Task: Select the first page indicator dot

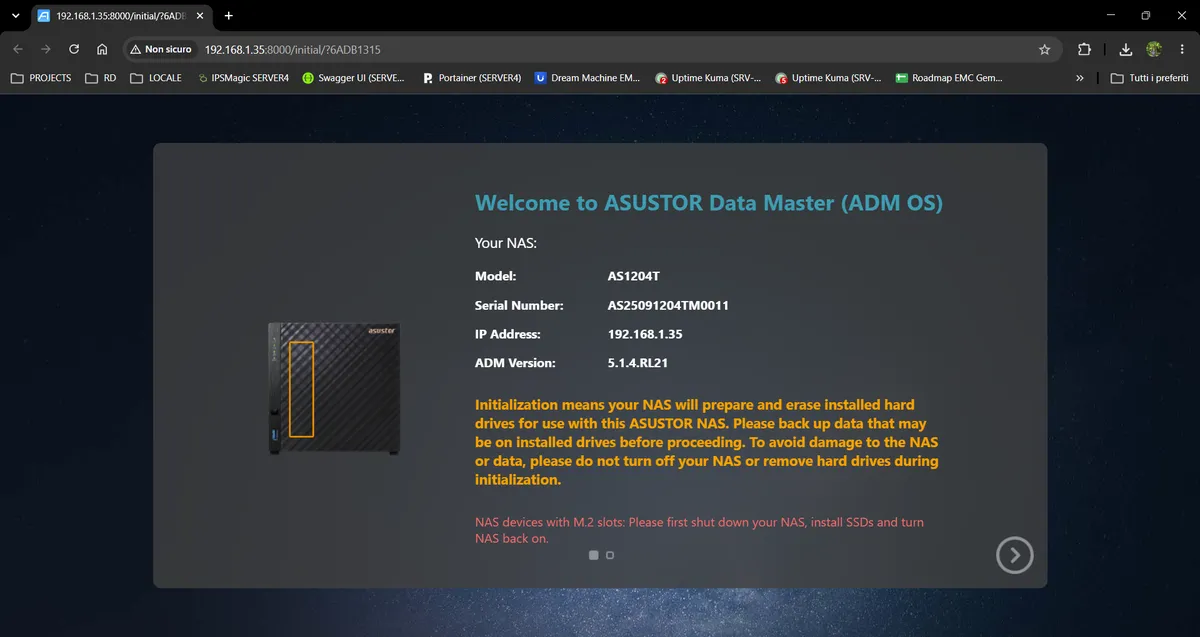Action: pyautogui.click(x=593, y=554)
